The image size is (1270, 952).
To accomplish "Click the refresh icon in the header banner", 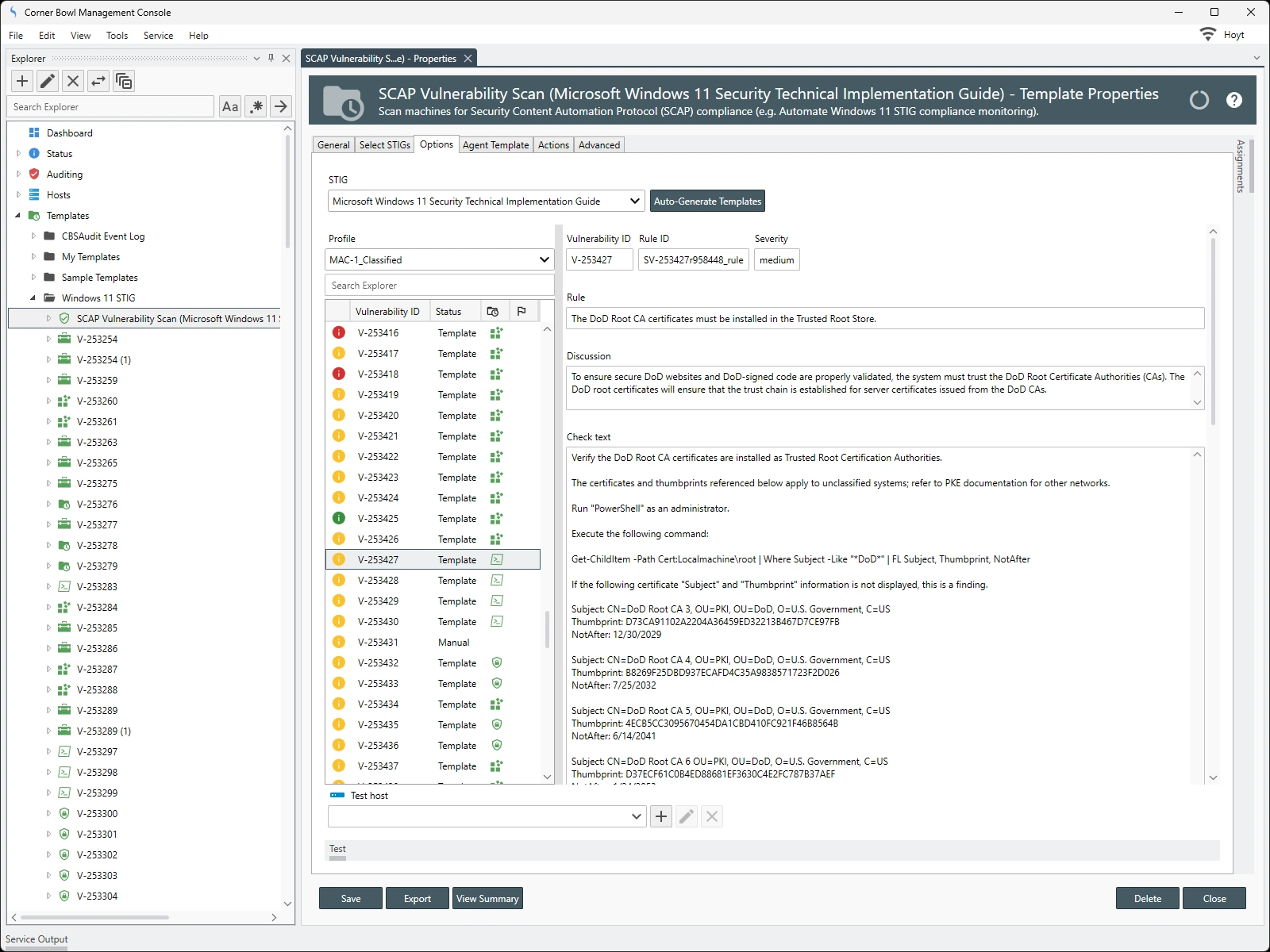I will click(x=1199, y=100).
